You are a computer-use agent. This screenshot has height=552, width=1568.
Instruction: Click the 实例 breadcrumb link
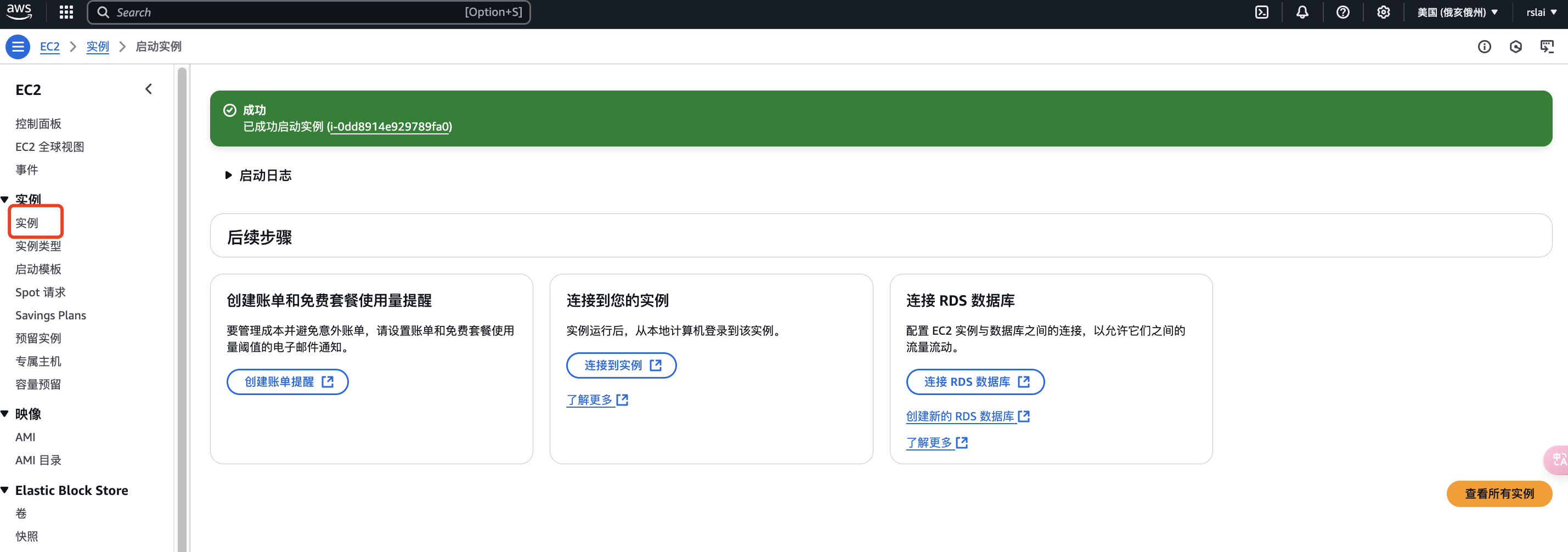coord(98,47)
